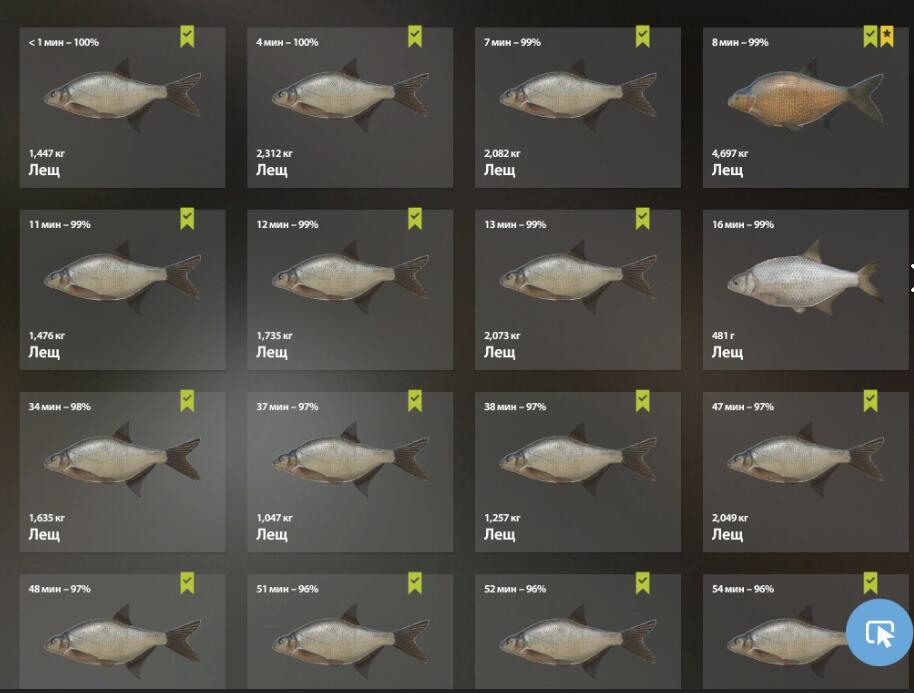The image size is (914, 693).
Task: Click the Лещ label under 1,257 кг
Action: 500,534
